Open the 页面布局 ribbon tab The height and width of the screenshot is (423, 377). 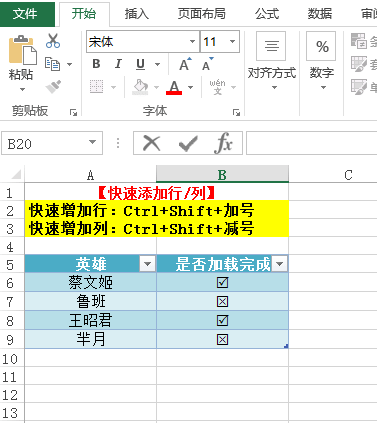[x=201, y=14]
